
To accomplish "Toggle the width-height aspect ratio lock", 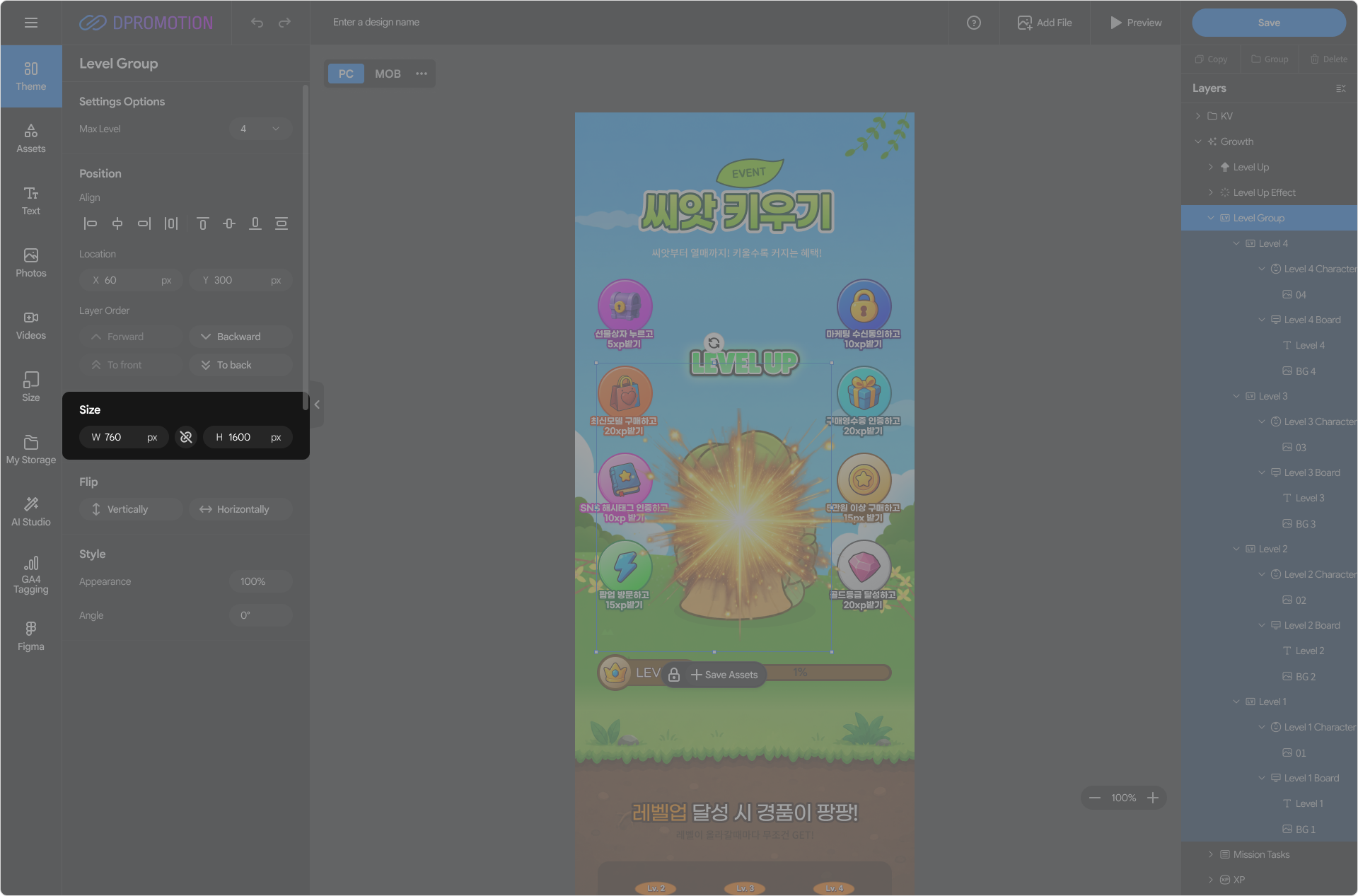I will 186,437.
